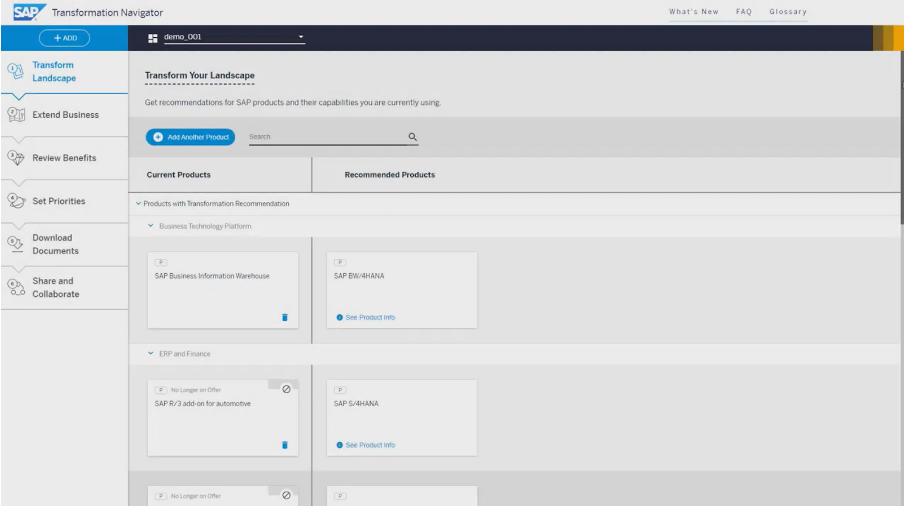Open the Glossary link
The height and width of the screenshot is (506, 907).
(x=787, y=11)
